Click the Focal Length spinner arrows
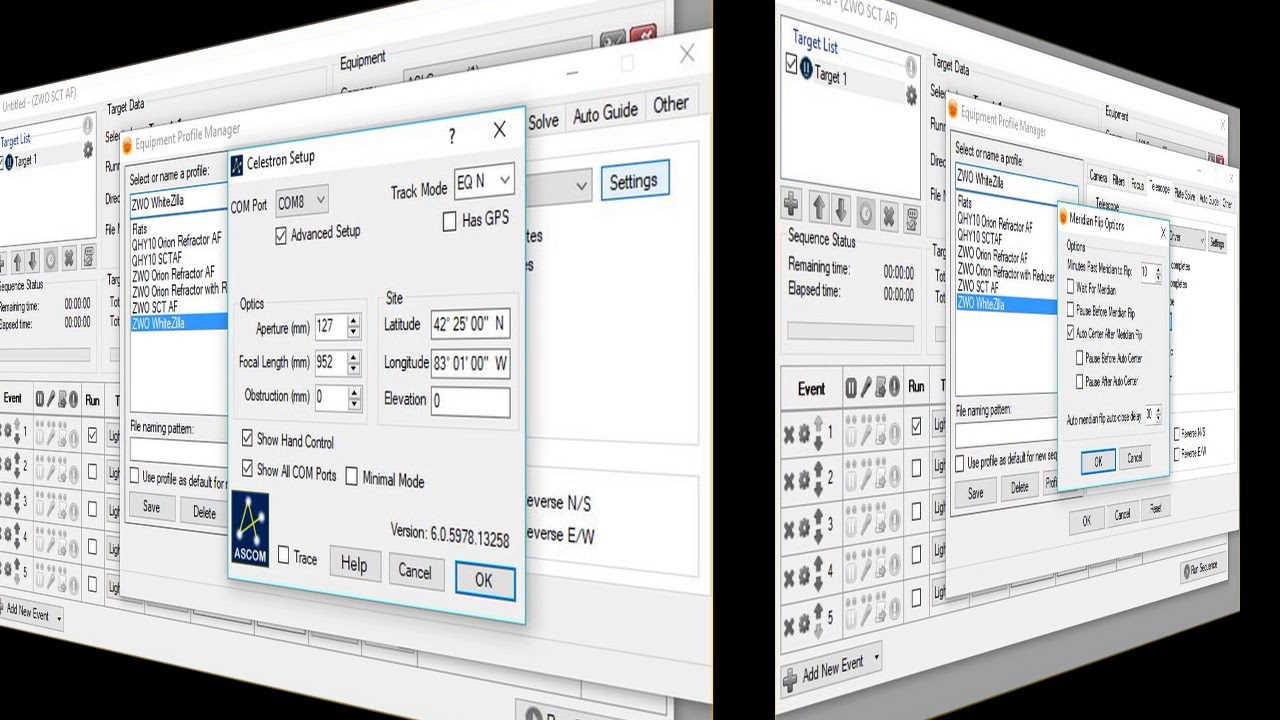 354,362
